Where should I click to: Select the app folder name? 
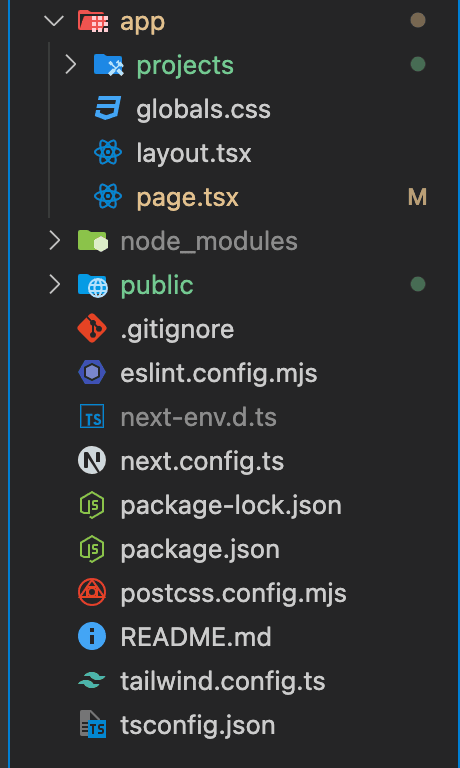tap(143, 22)
